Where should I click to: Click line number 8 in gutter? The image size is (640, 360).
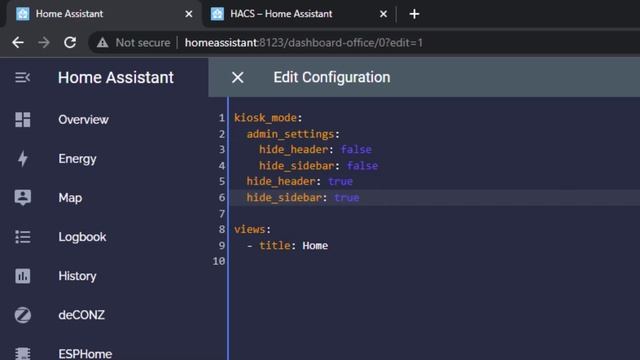222,229
